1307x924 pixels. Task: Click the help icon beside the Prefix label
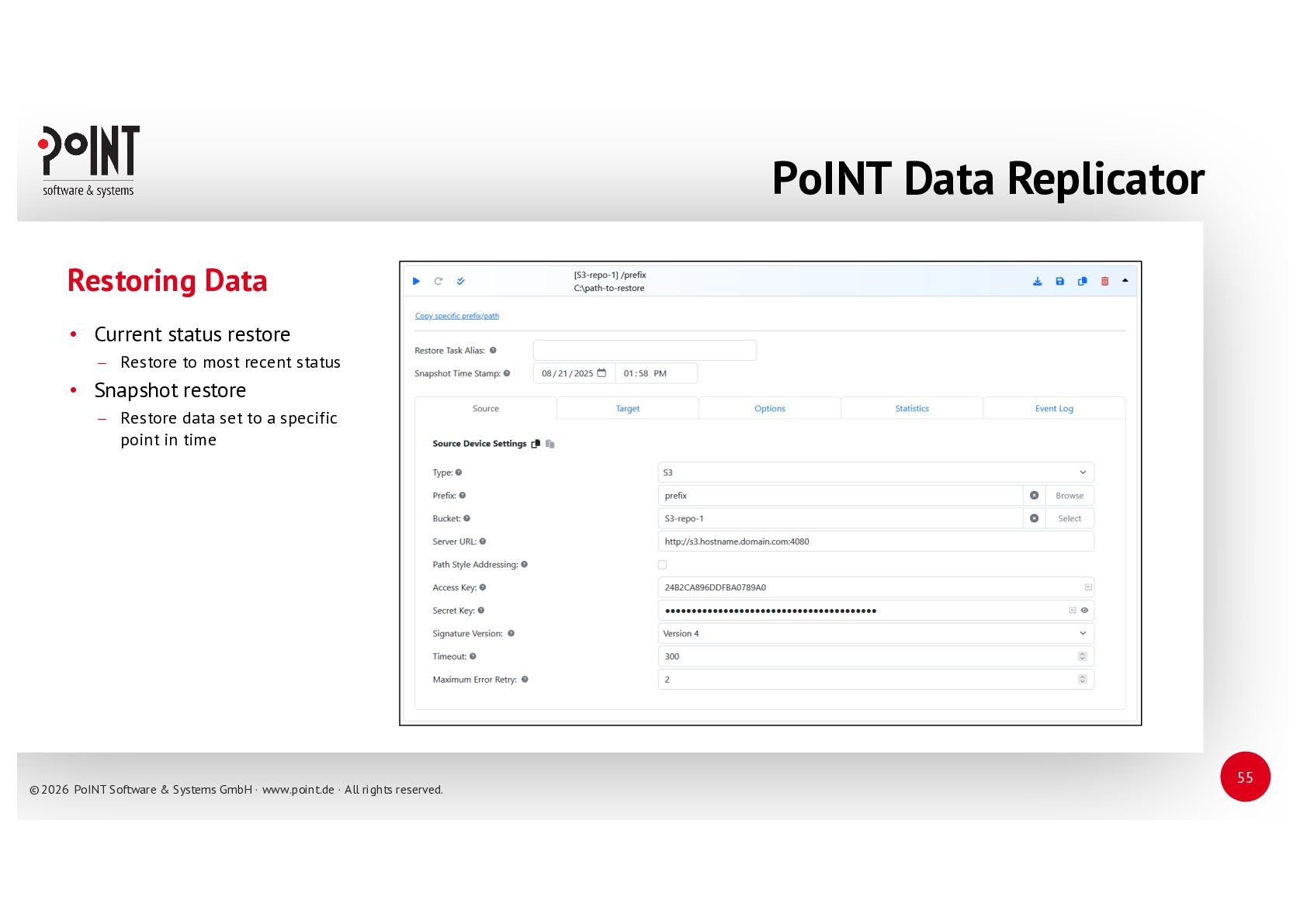pos(463,495)
